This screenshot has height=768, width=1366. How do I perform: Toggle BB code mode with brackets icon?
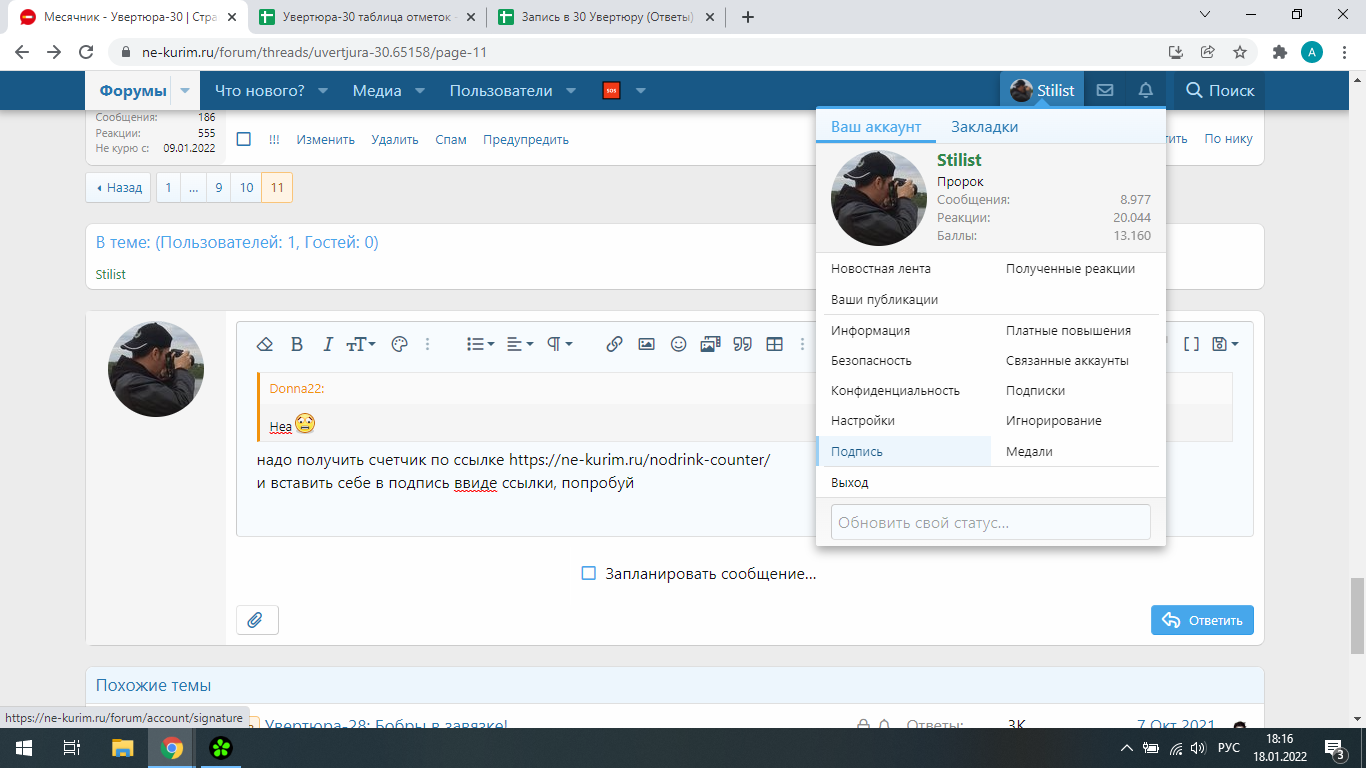1191,344
